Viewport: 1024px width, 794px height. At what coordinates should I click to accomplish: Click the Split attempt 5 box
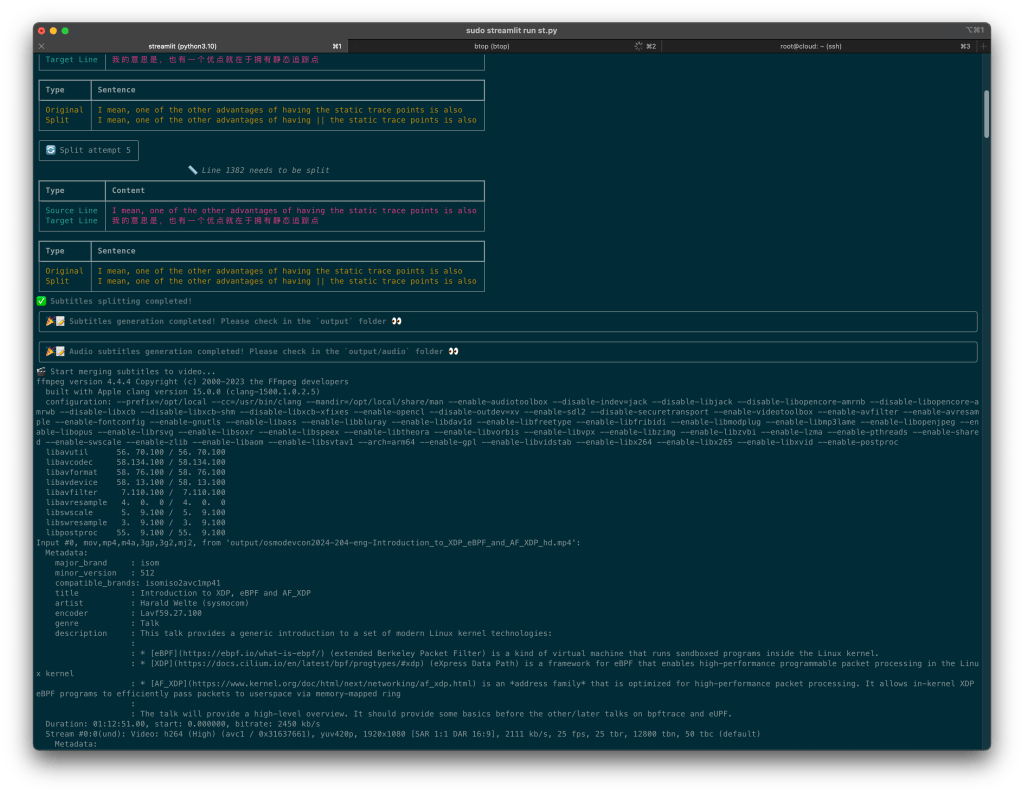click(x=89, y=150)
